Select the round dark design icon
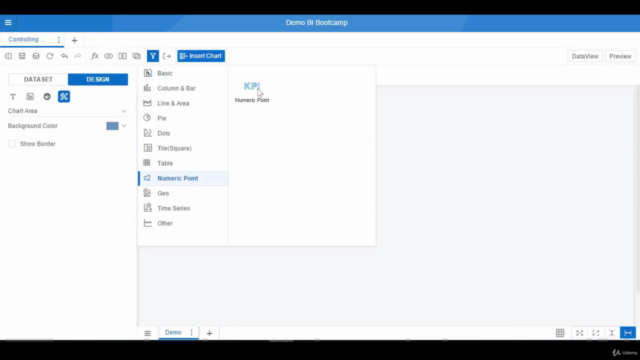640x360 pixels. pyautogui.click(x=47, y=97)
